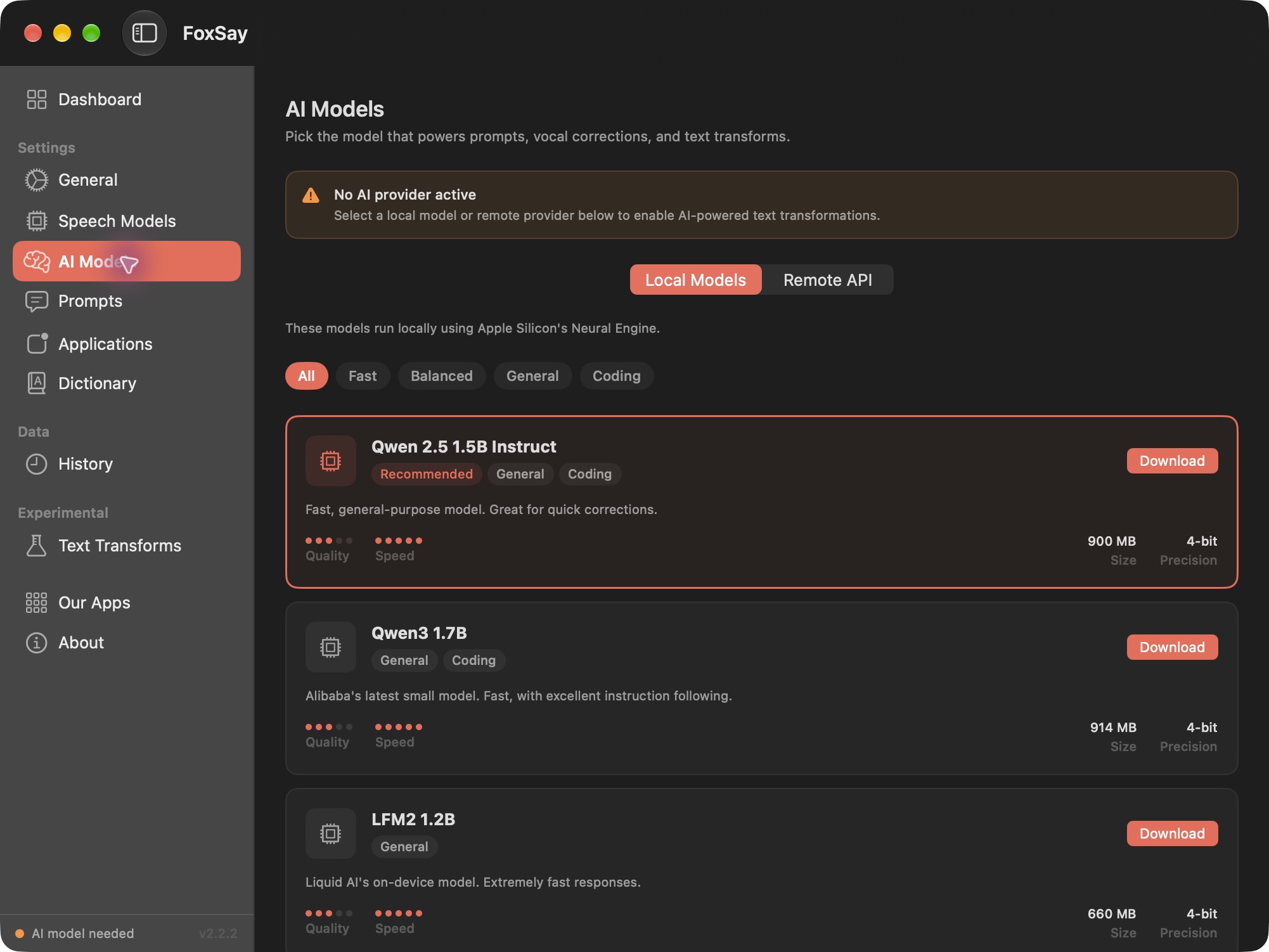Download the LFM2 1.2B model
Screen dimensions: 1269x952
pos(1173,833)
